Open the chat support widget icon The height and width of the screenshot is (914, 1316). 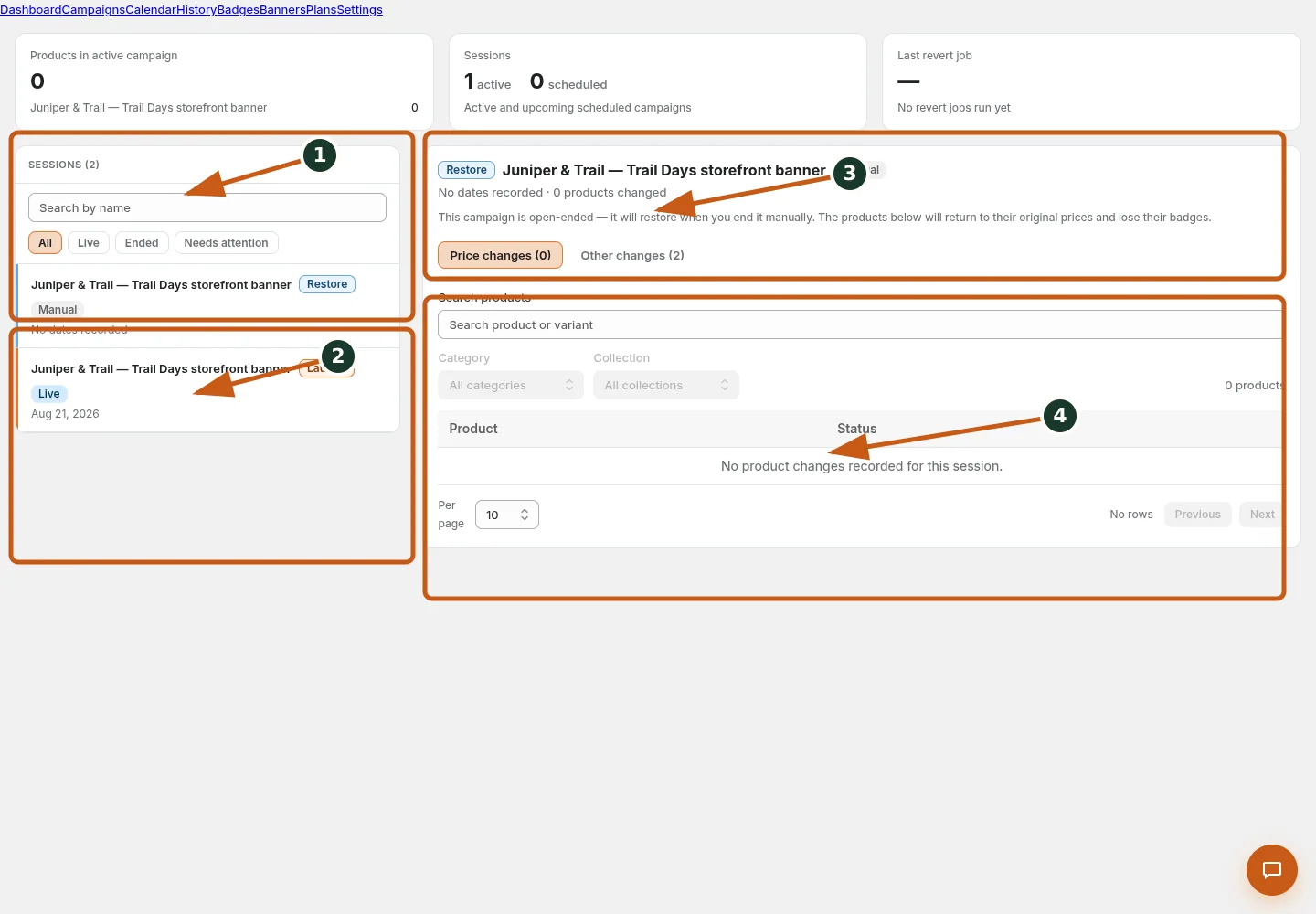tap(1271, 870)
